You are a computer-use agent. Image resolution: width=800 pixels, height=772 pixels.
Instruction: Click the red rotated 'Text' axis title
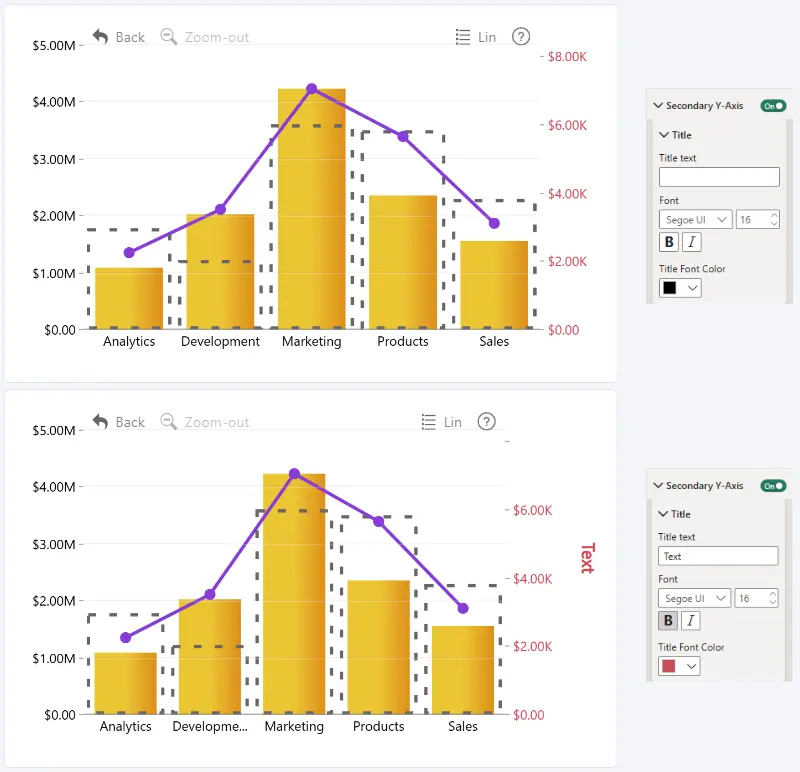(588, 558)
